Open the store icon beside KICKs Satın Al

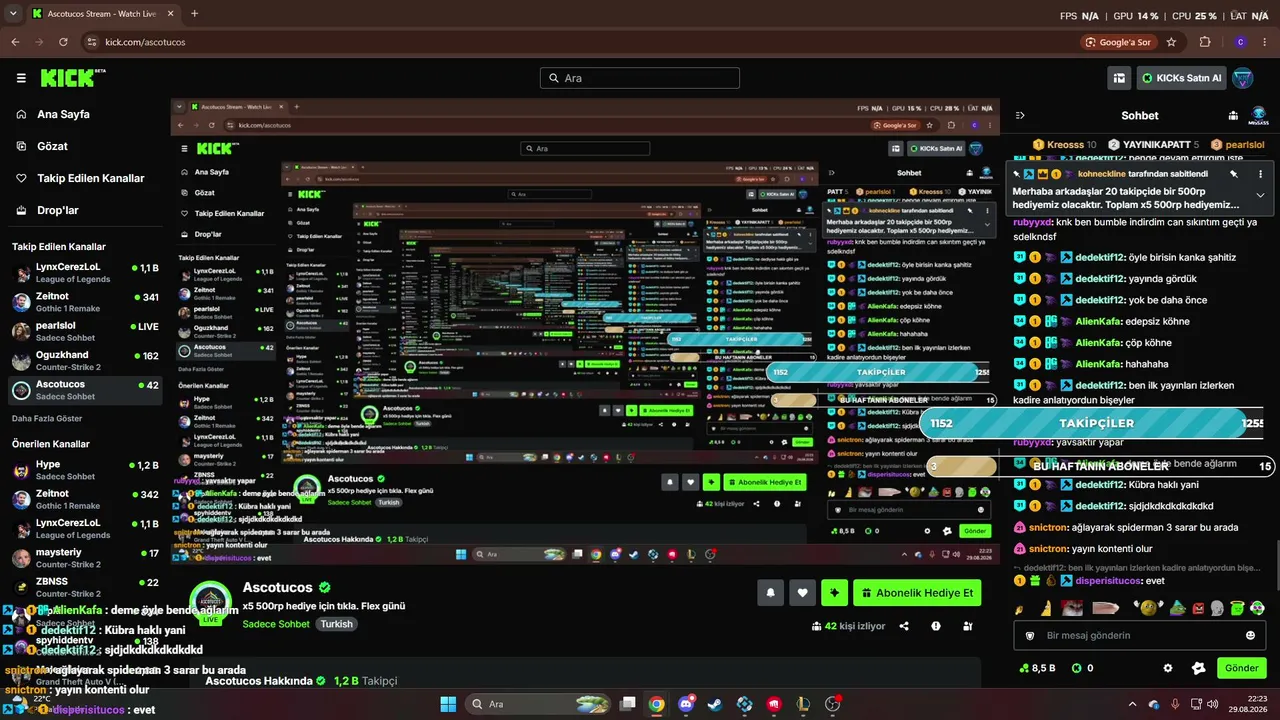pos(1119,78)
